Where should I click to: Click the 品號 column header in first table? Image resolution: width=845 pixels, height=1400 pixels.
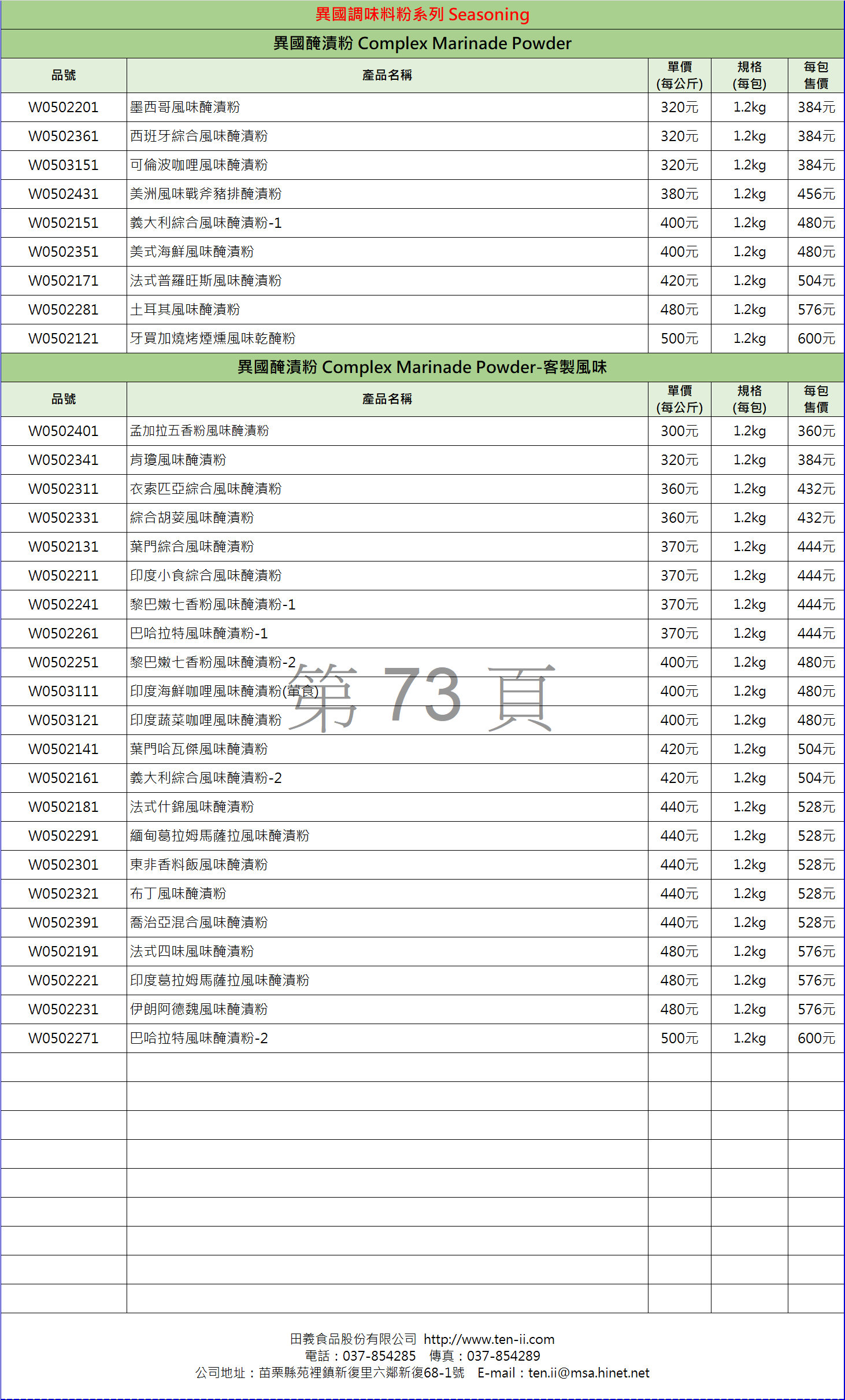(x=64, y=75)
